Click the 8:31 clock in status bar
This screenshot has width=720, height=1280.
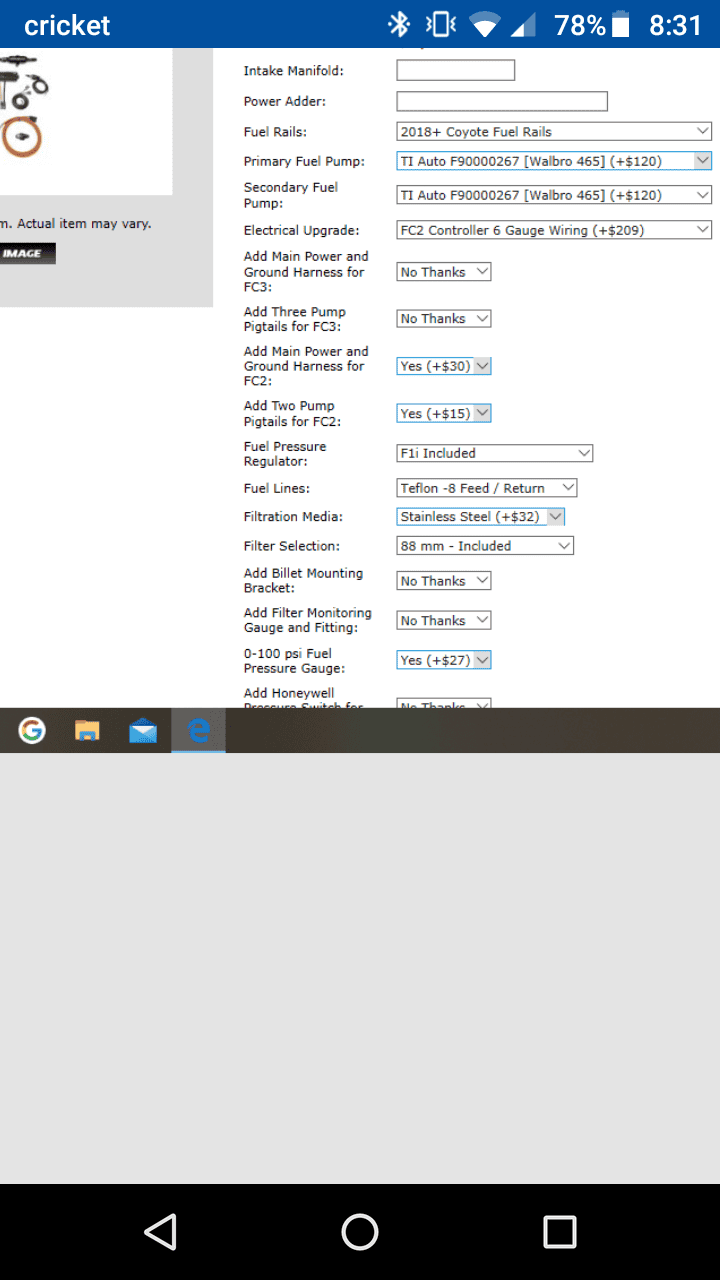676,25
